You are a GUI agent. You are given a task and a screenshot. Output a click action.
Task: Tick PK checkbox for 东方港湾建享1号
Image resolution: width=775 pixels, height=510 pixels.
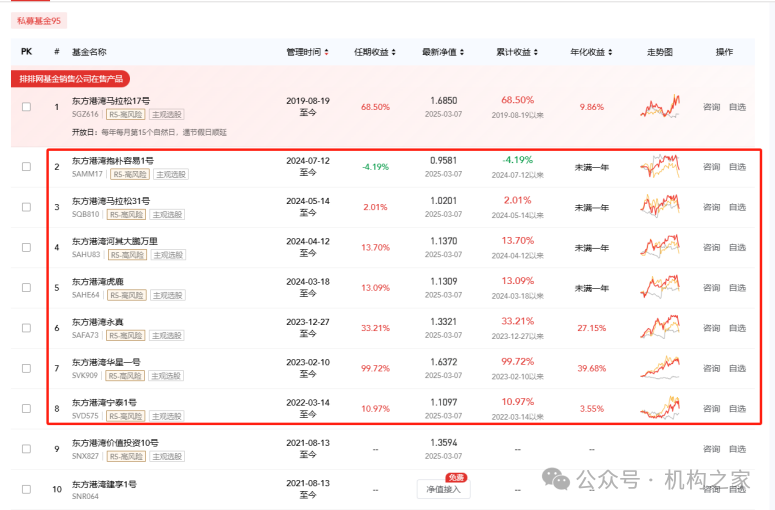click(x=27, y=489)
